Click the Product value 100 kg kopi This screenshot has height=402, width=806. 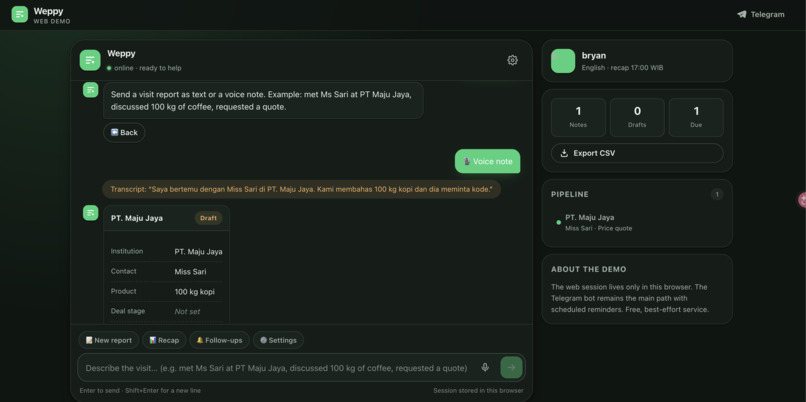[x=194, y=292]
